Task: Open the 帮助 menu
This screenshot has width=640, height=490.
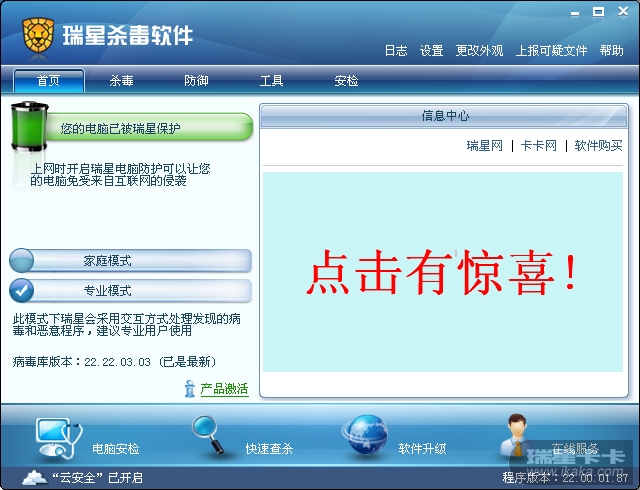Action: click(611, 51)
